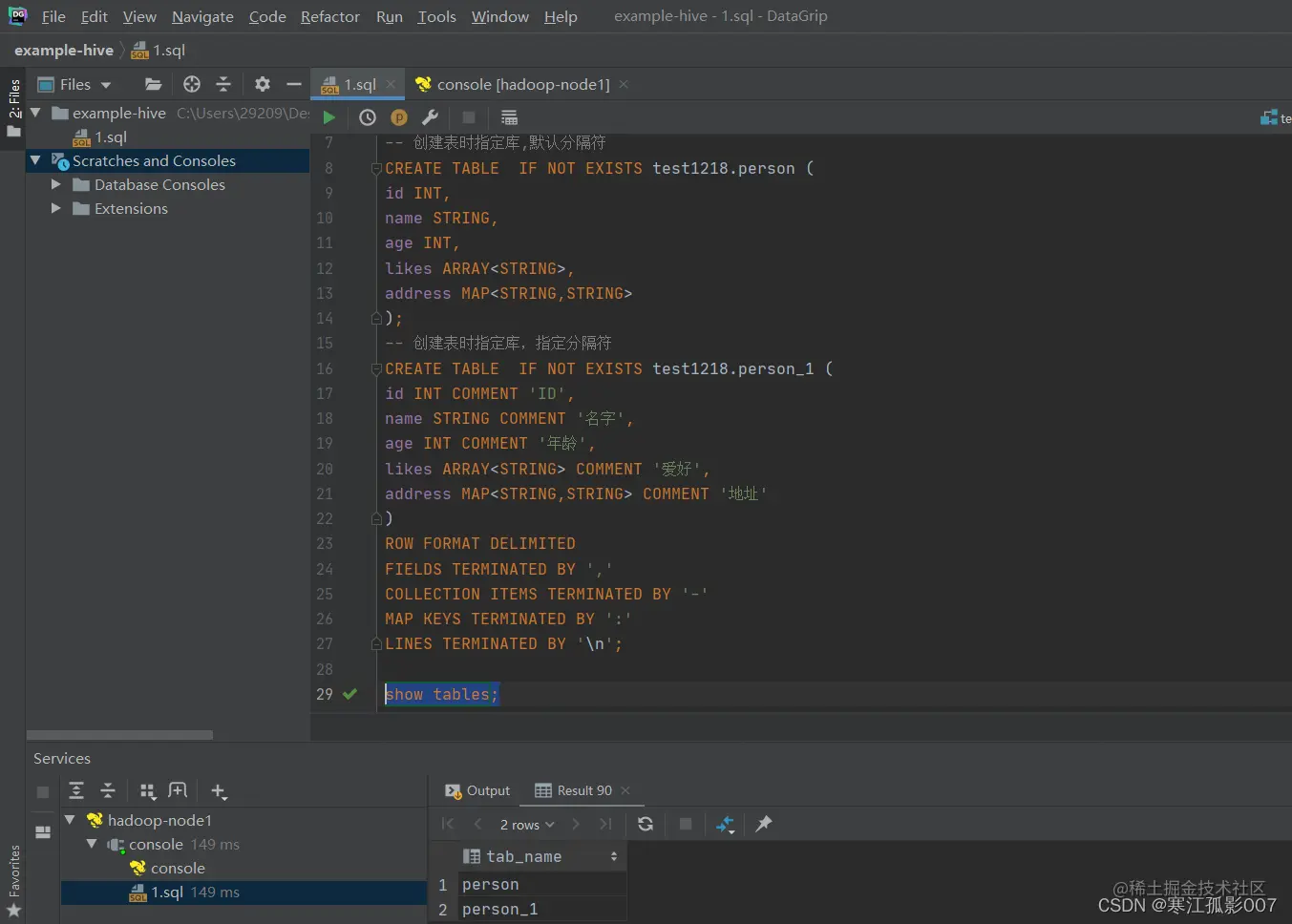Click Open in New Tab icon in Services

178,790
